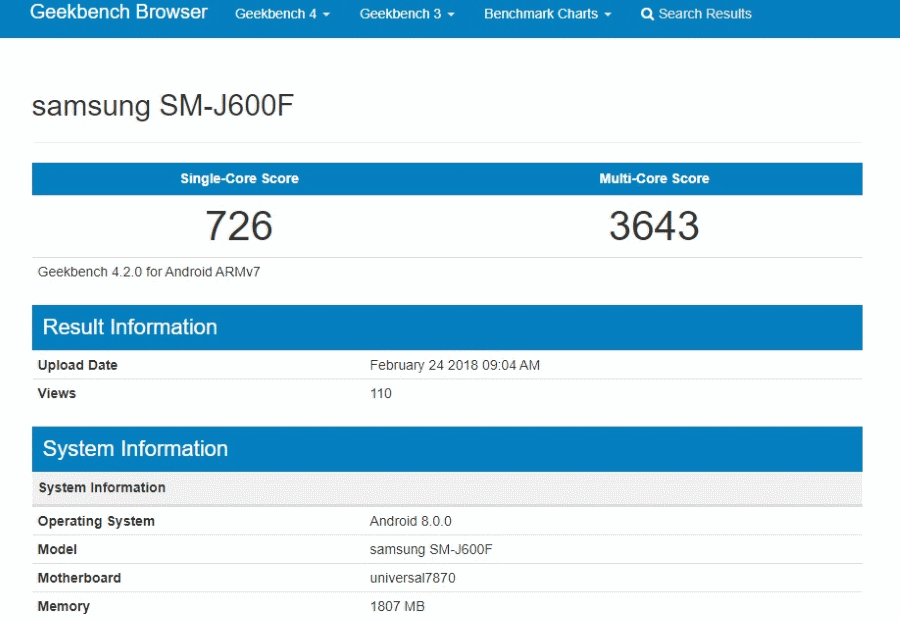Click the magnifier search icon
Viewport: 900px width, 622px height.
pos(647,14)
